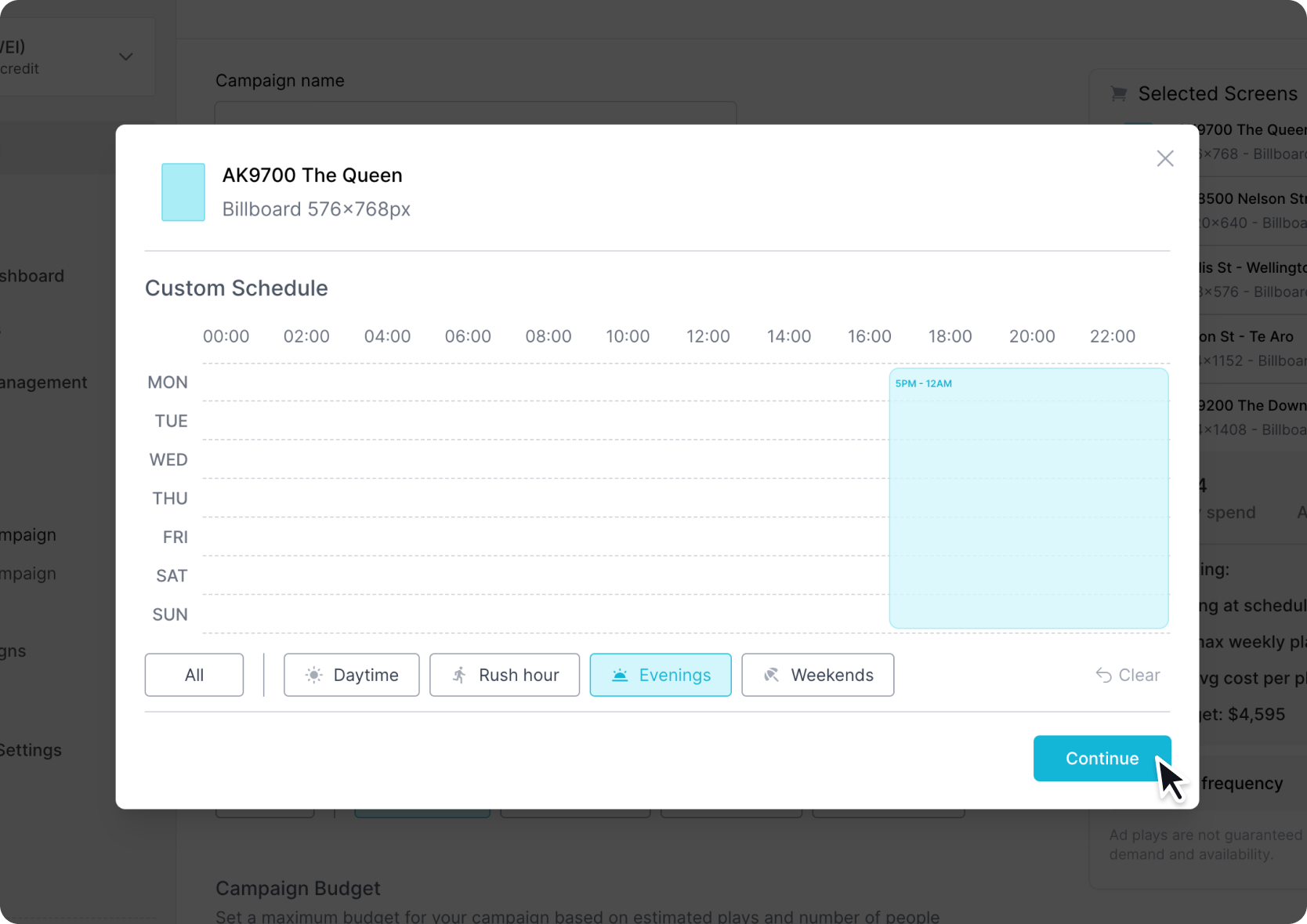Click the Custom Schedule heading
Image resolution: width=1307 pixels, height=924 pixels.
[x=237, y=288]
